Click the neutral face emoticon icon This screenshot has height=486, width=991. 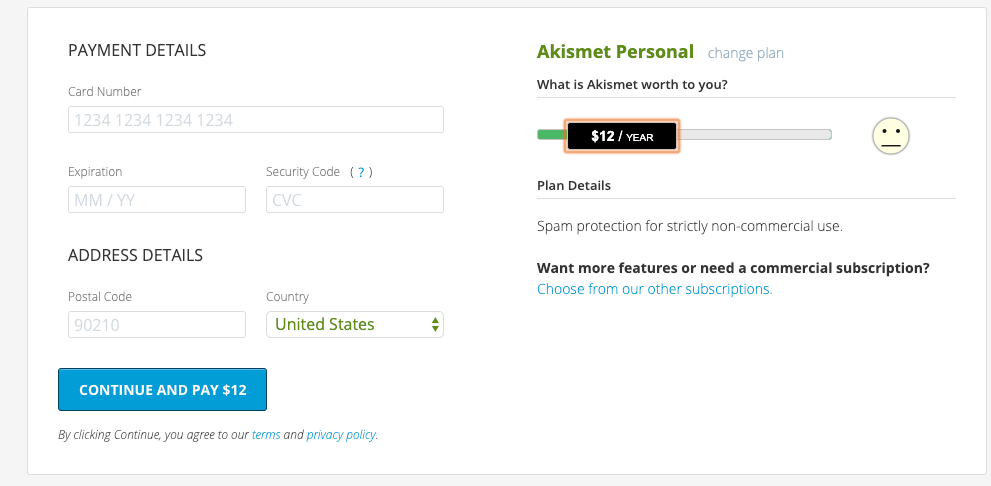890,135
